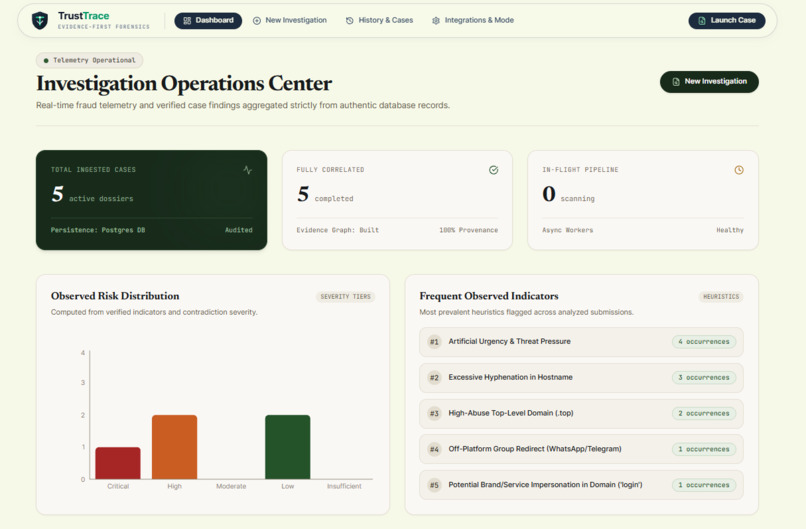Click the Insufficient axis label
Screen dimensions: 806x529
[344, 486]
